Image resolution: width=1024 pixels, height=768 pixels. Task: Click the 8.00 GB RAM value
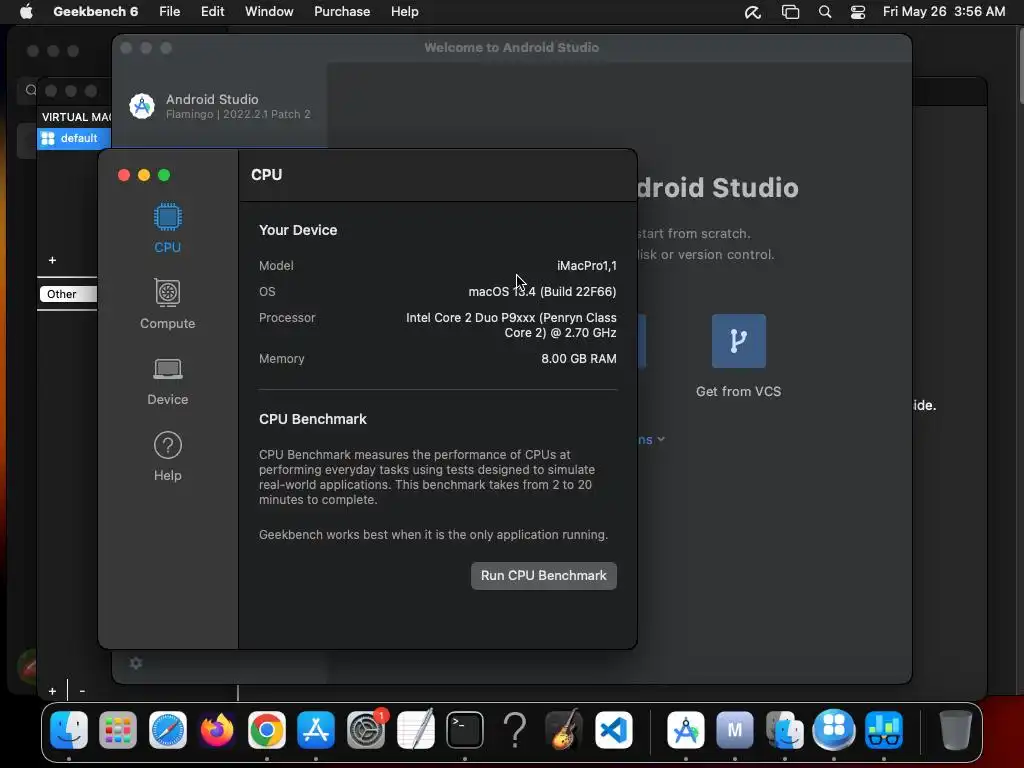tap(579, 359)
